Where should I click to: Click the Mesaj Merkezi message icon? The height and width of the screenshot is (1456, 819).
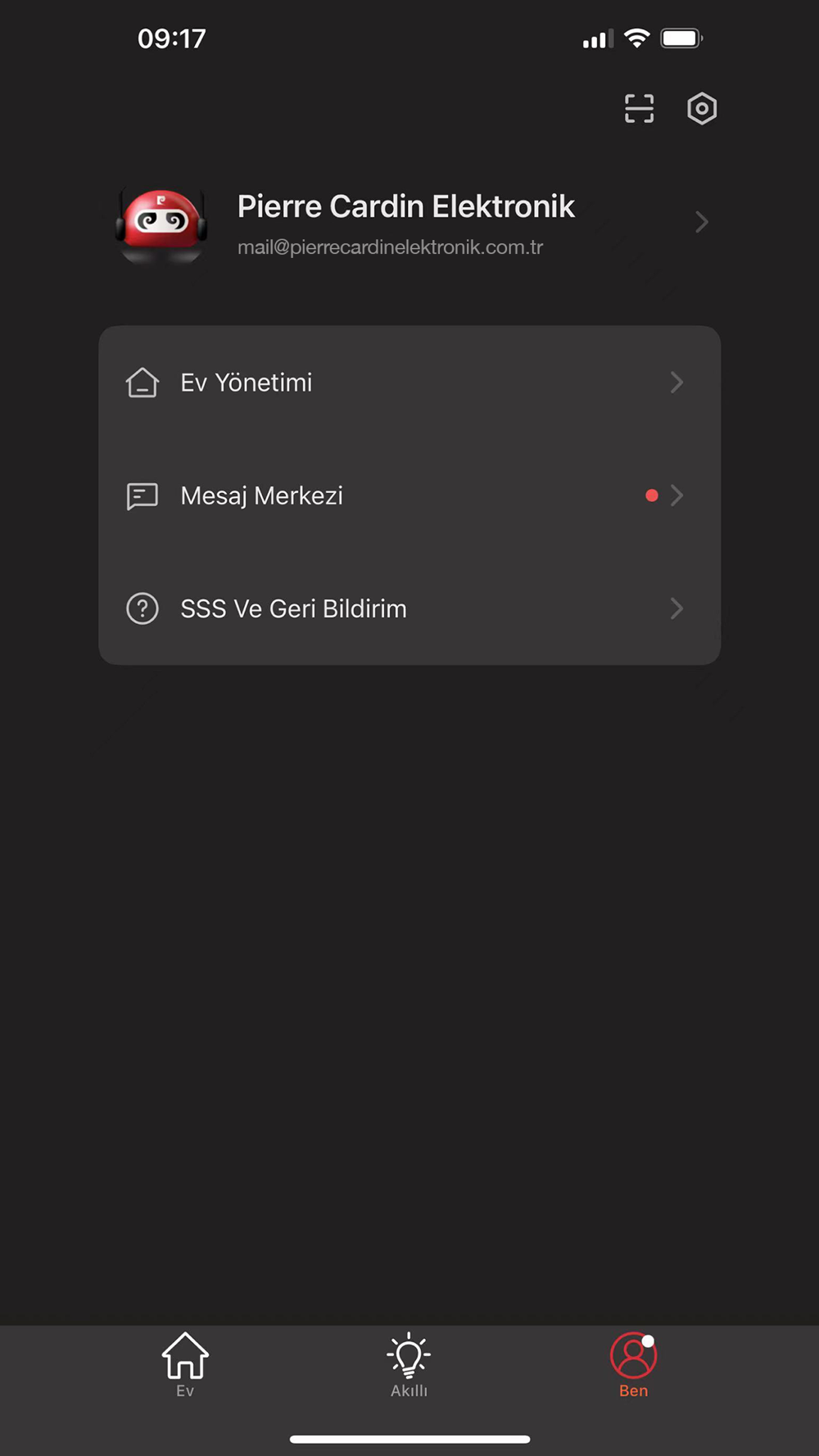click(x=143, y=495)
